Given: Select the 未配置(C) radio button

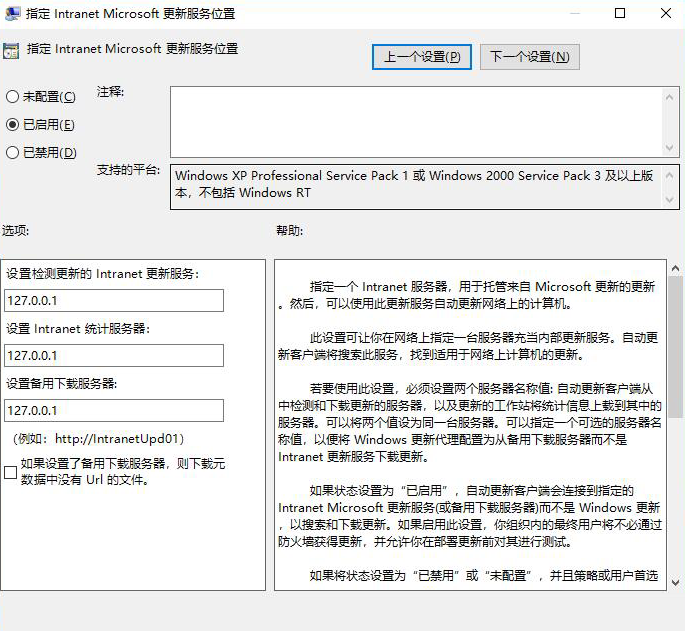Looking at the screenshot, I should point(12,97).
